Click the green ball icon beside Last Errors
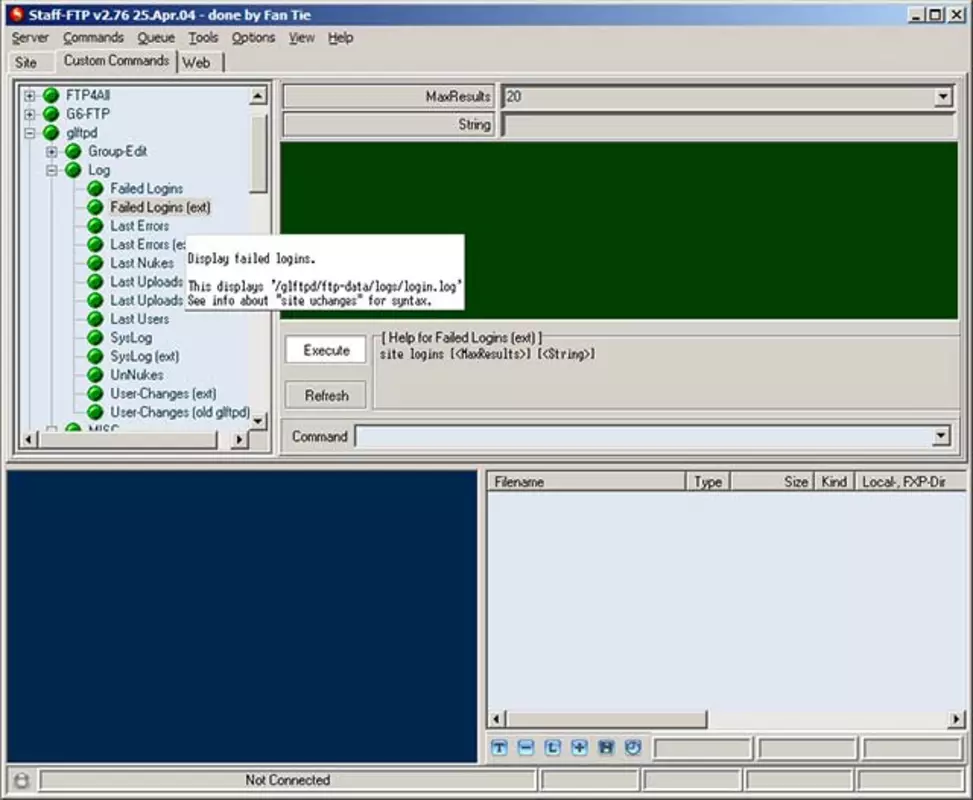This screenshot has height=800, width=973. tap(95, 225)
